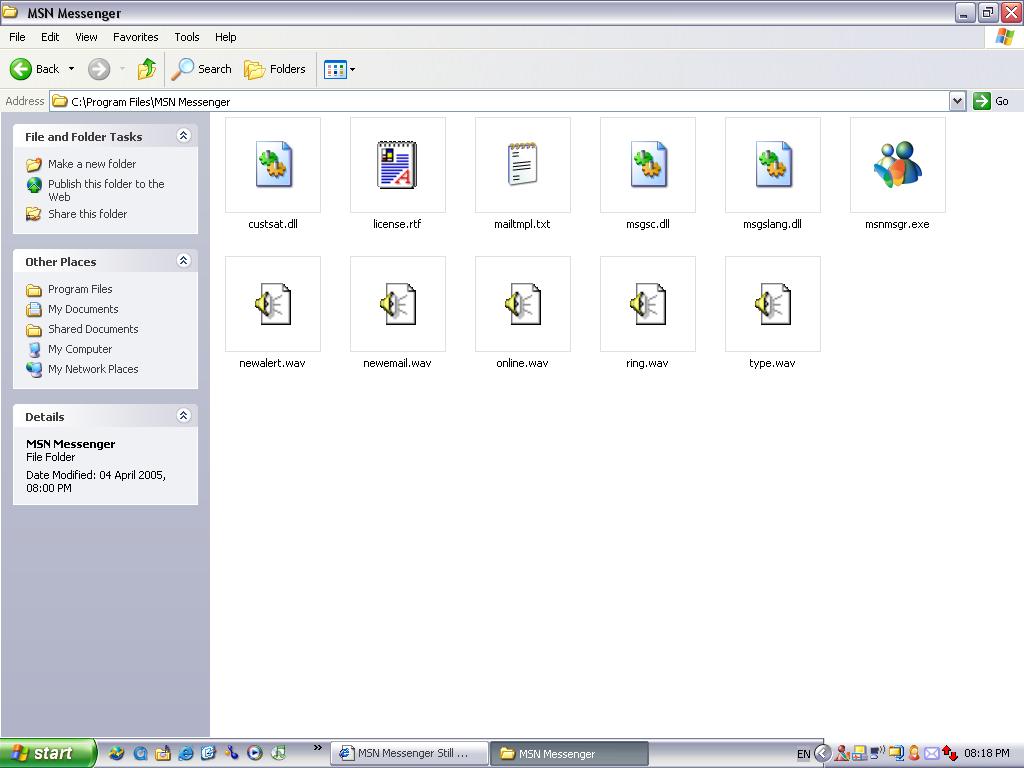
Task: Click the type.wav file name
Action: pyautogui.click(x=773, y=363)
